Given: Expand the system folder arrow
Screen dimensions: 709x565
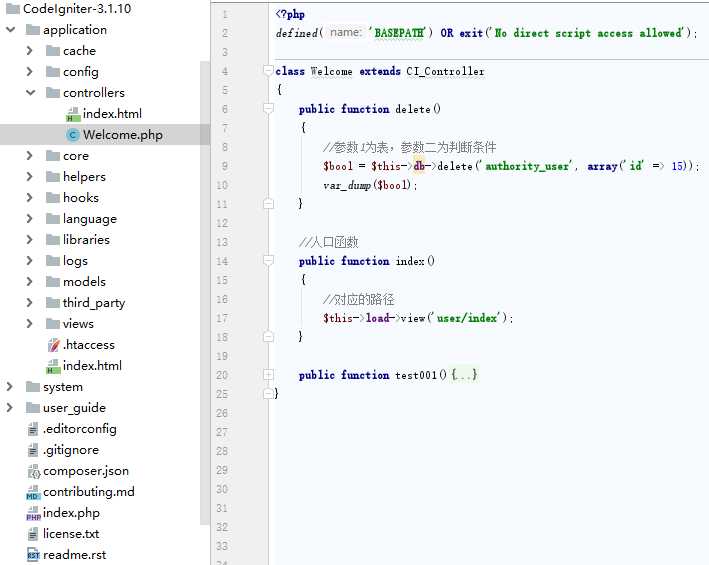Looking at the screenshot, I should point(10,386).
